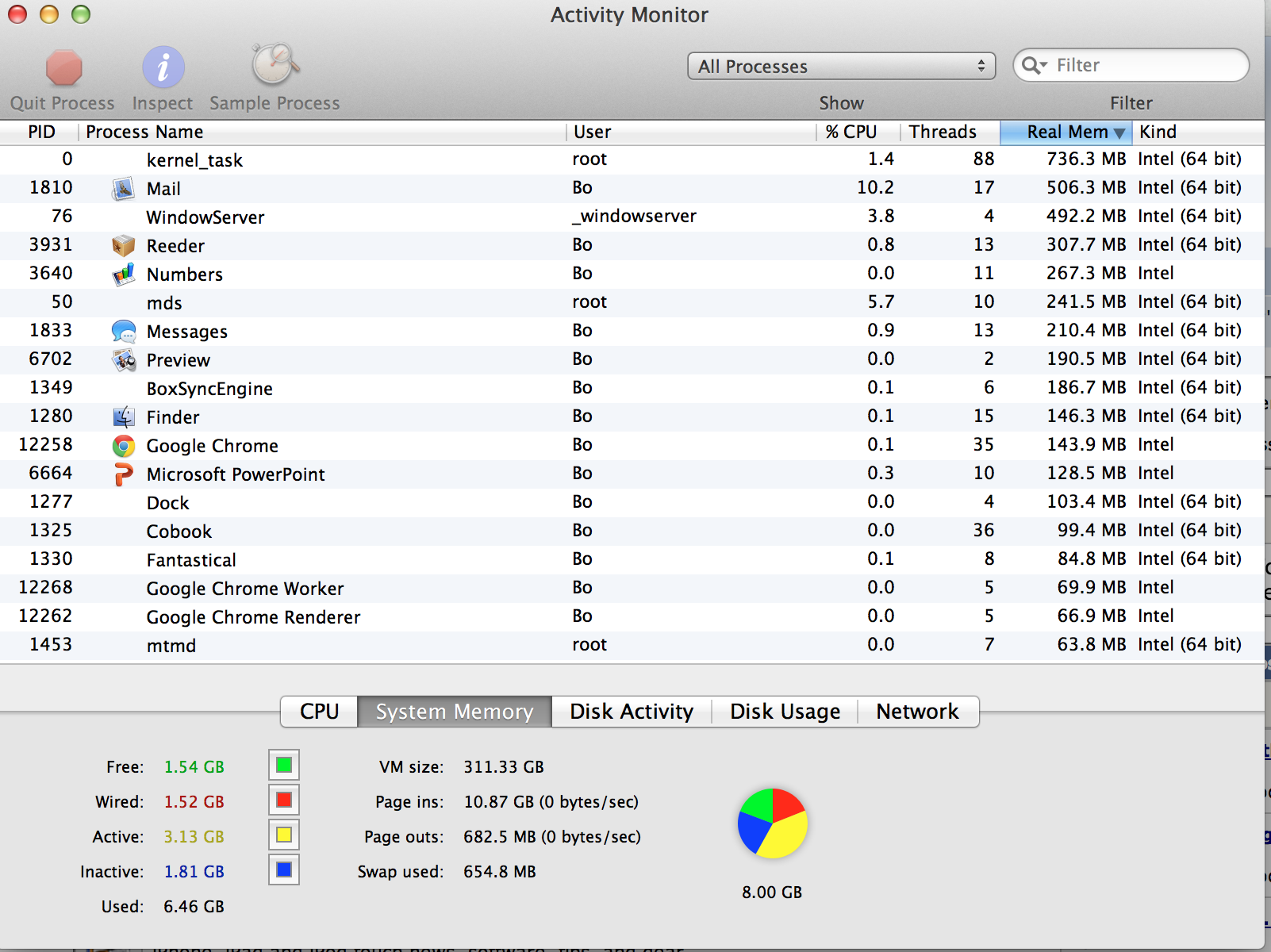Image resolution: width=1271 pixels, height=952 pixels.
Task: Select the Cobook process row
Action: 632,531
